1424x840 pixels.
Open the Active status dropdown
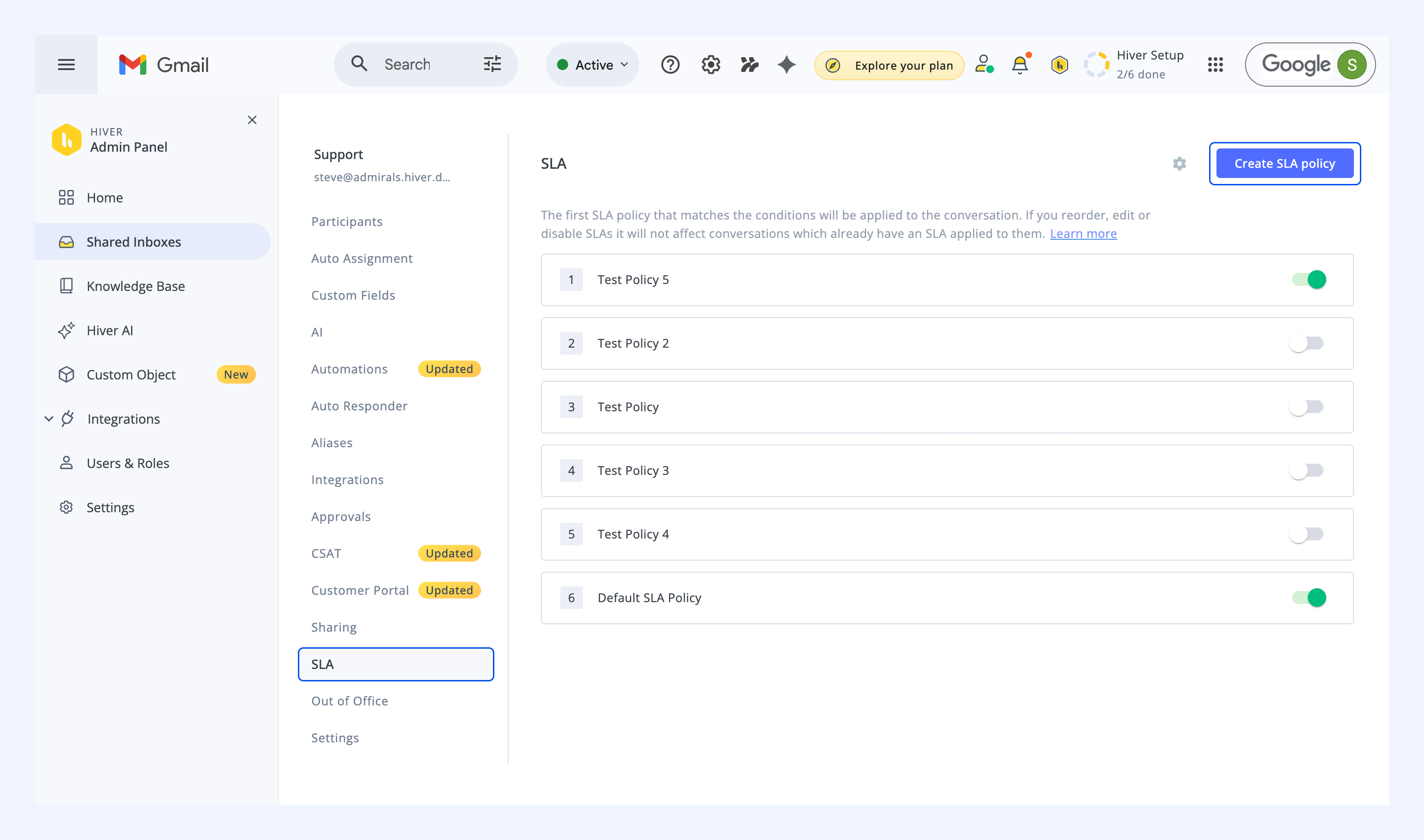(x=592, y=65)
